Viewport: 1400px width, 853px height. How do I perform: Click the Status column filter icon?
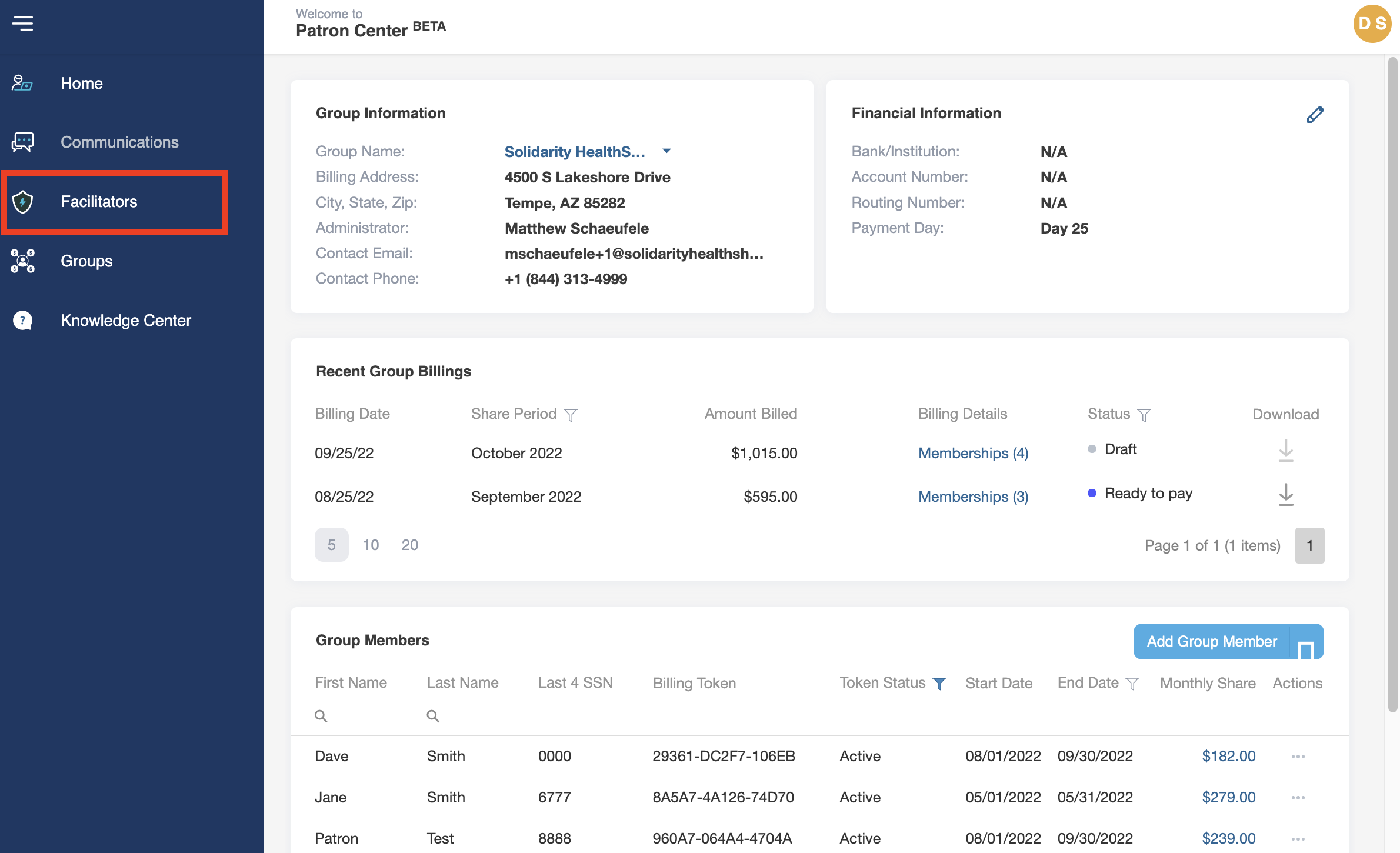(1144, 415)
